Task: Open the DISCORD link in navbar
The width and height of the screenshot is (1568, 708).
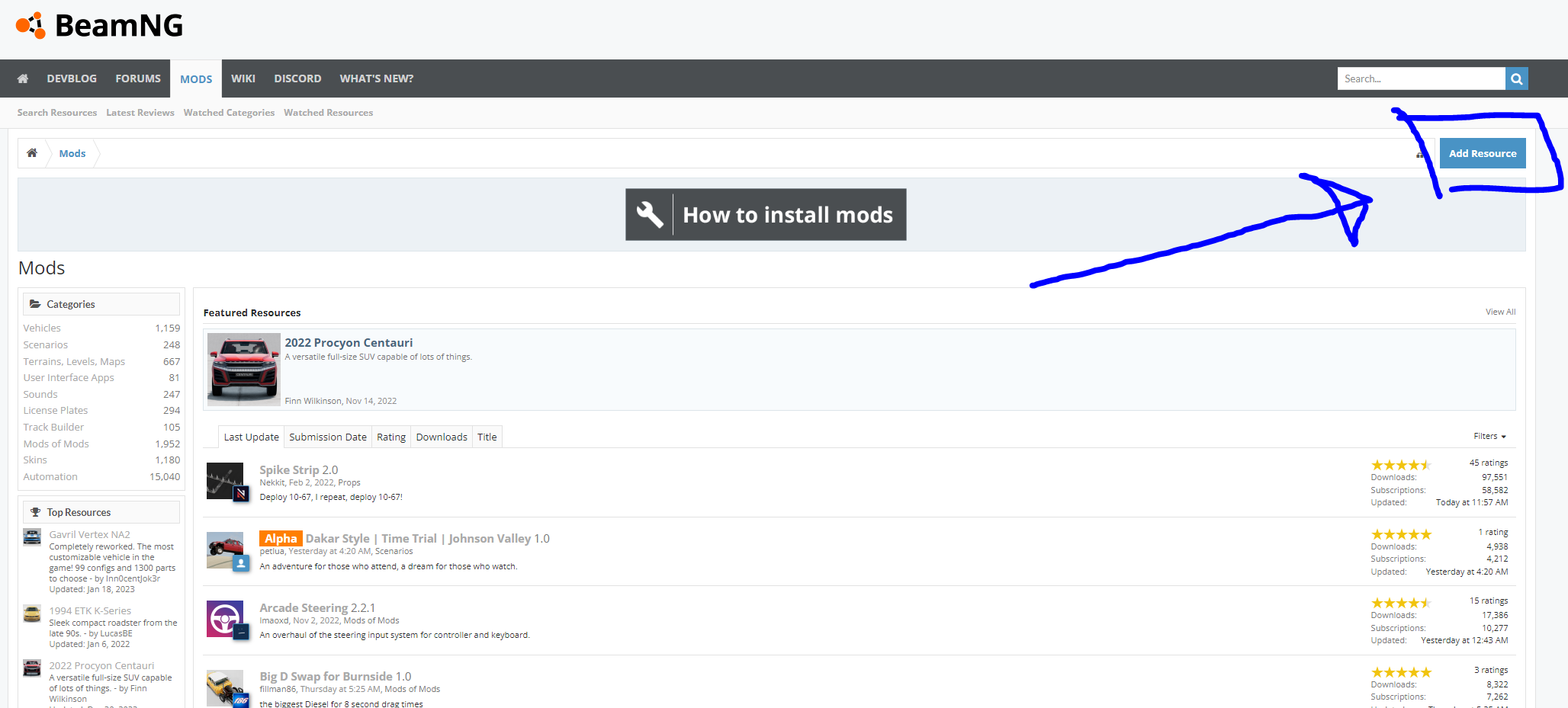Action: [297, 78]
